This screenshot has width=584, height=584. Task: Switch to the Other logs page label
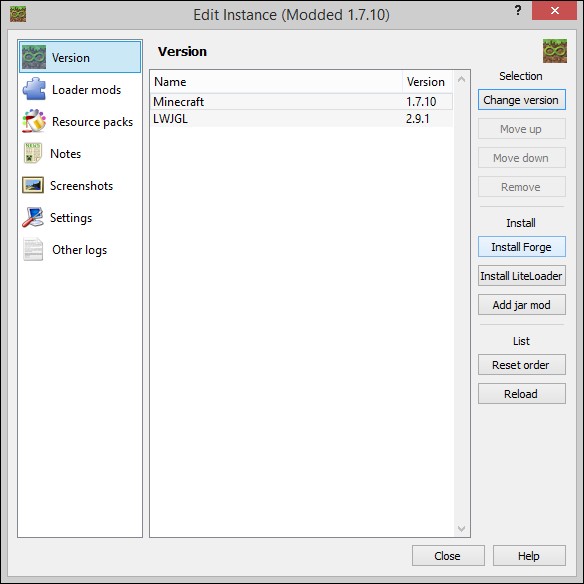[80, 250]
